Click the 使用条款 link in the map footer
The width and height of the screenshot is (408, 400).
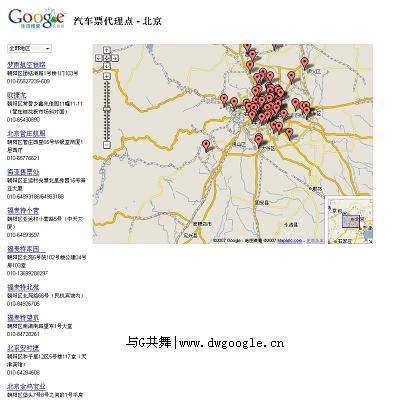coord(314,241)
